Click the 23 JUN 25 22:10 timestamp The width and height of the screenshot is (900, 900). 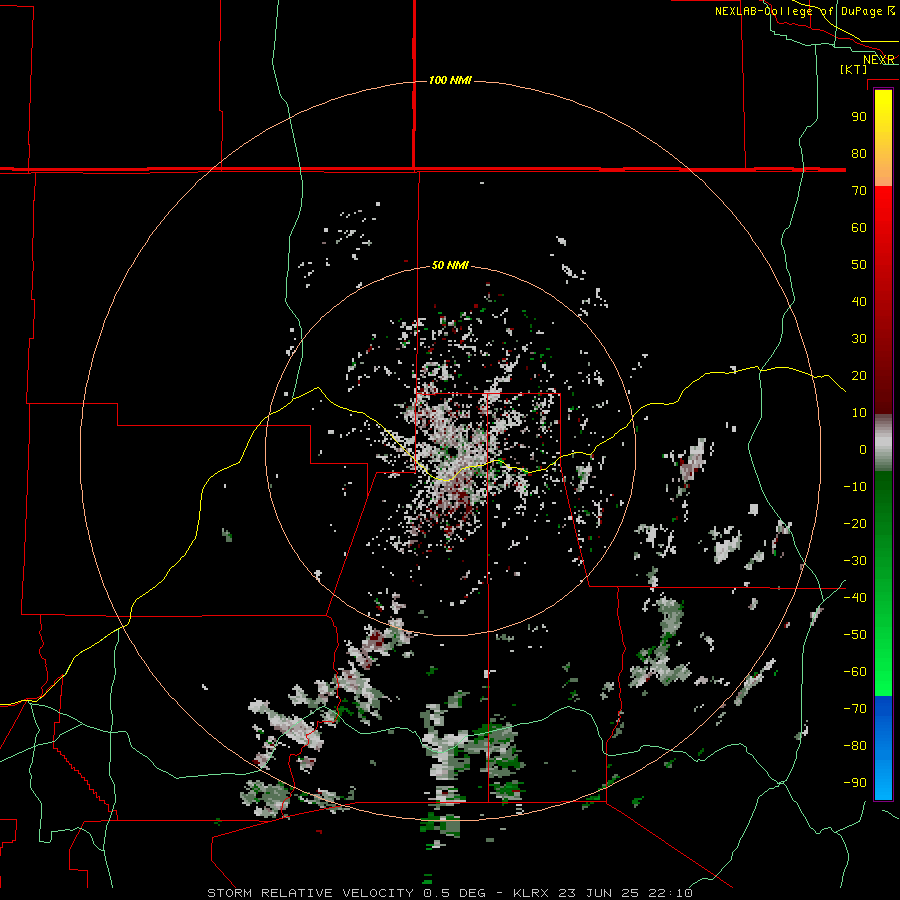point(625,893)
